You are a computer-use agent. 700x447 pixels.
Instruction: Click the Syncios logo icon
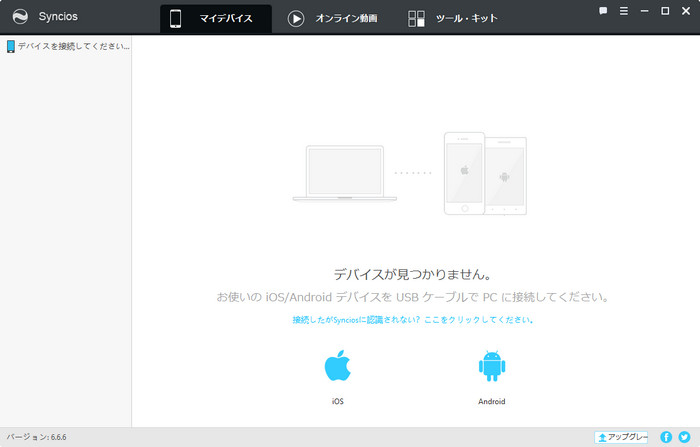[20, 17]
